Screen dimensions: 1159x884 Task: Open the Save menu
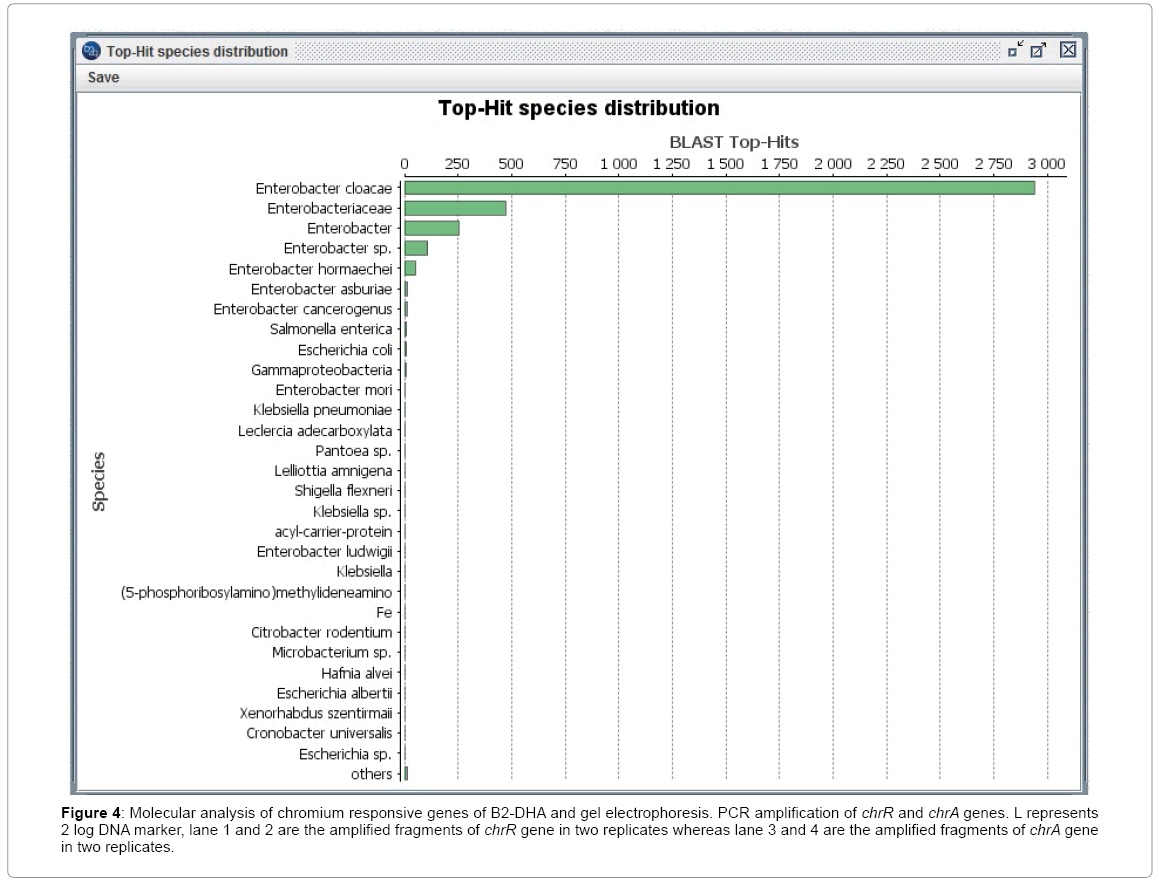(x=103, y=77)
